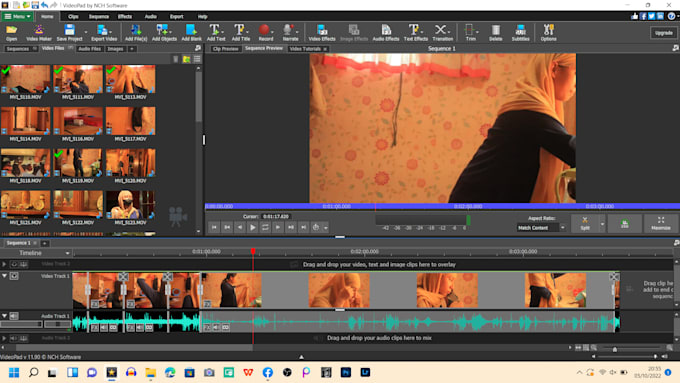Viewport: 680px width, 383px height.
Task: Click the Add Text tool
Action: click(216, 33)
